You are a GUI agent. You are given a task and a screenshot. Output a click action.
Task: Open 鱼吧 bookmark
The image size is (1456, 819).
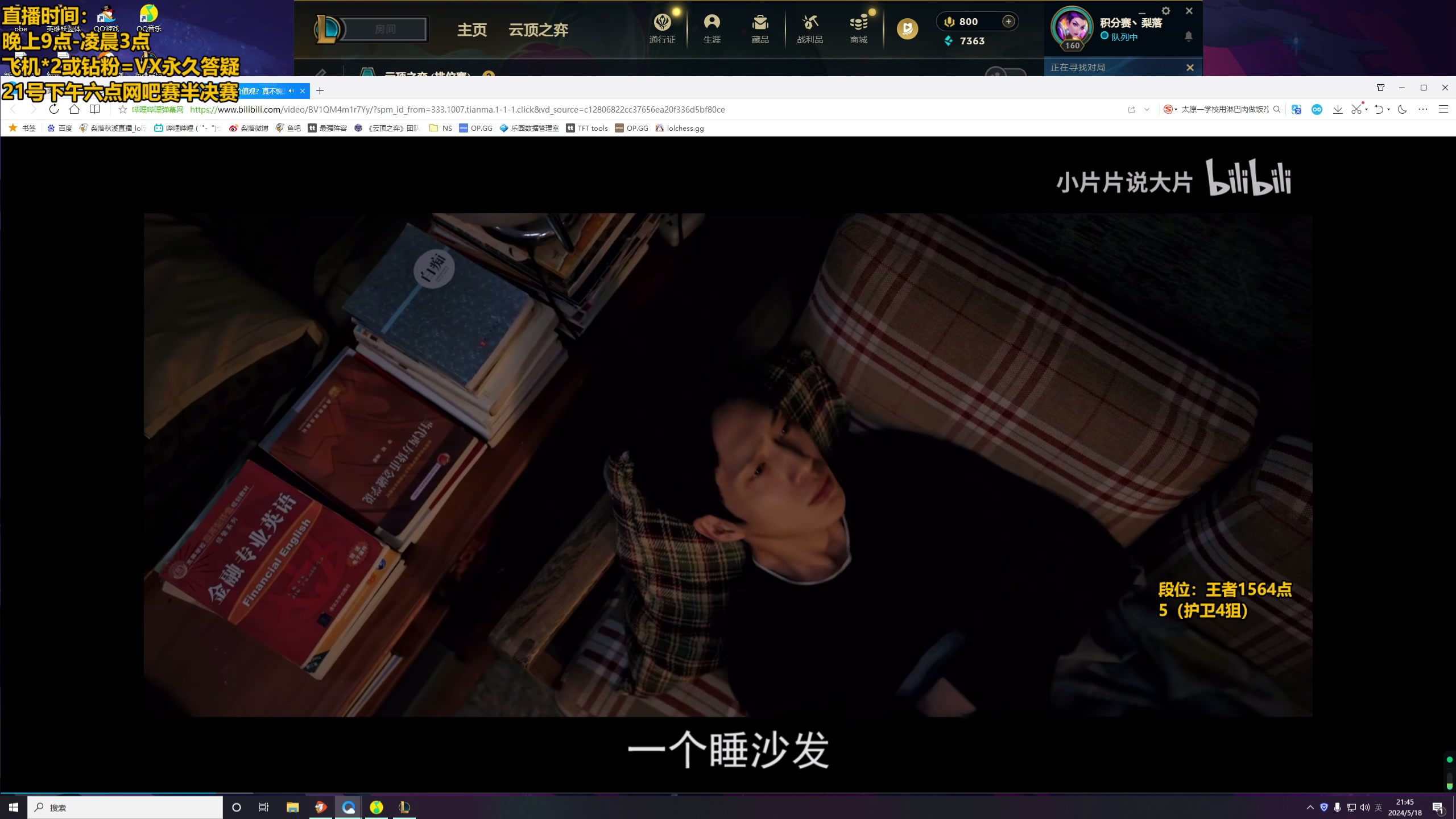point(288,128)
